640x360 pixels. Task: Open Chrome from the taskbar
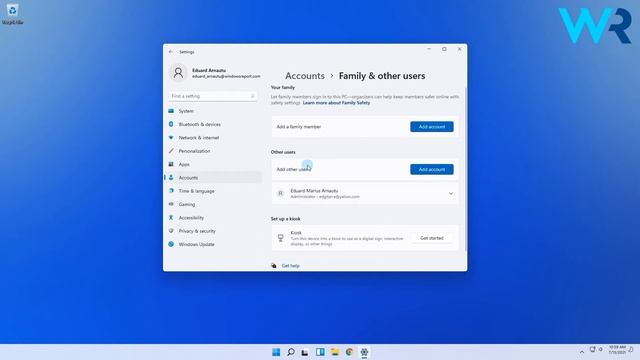pyautogui.click(x=349, y=352)
